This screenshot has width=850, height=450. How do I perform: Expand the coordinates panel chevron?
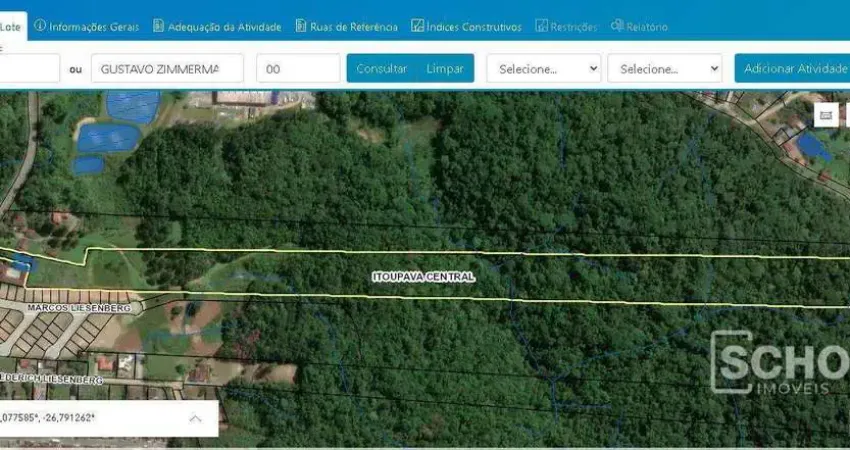coord(196,417)
